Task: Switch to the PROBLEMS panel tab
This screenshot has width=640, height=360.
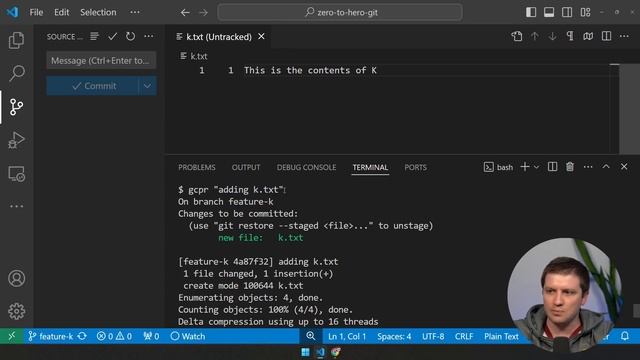Action: pos(197,167)
